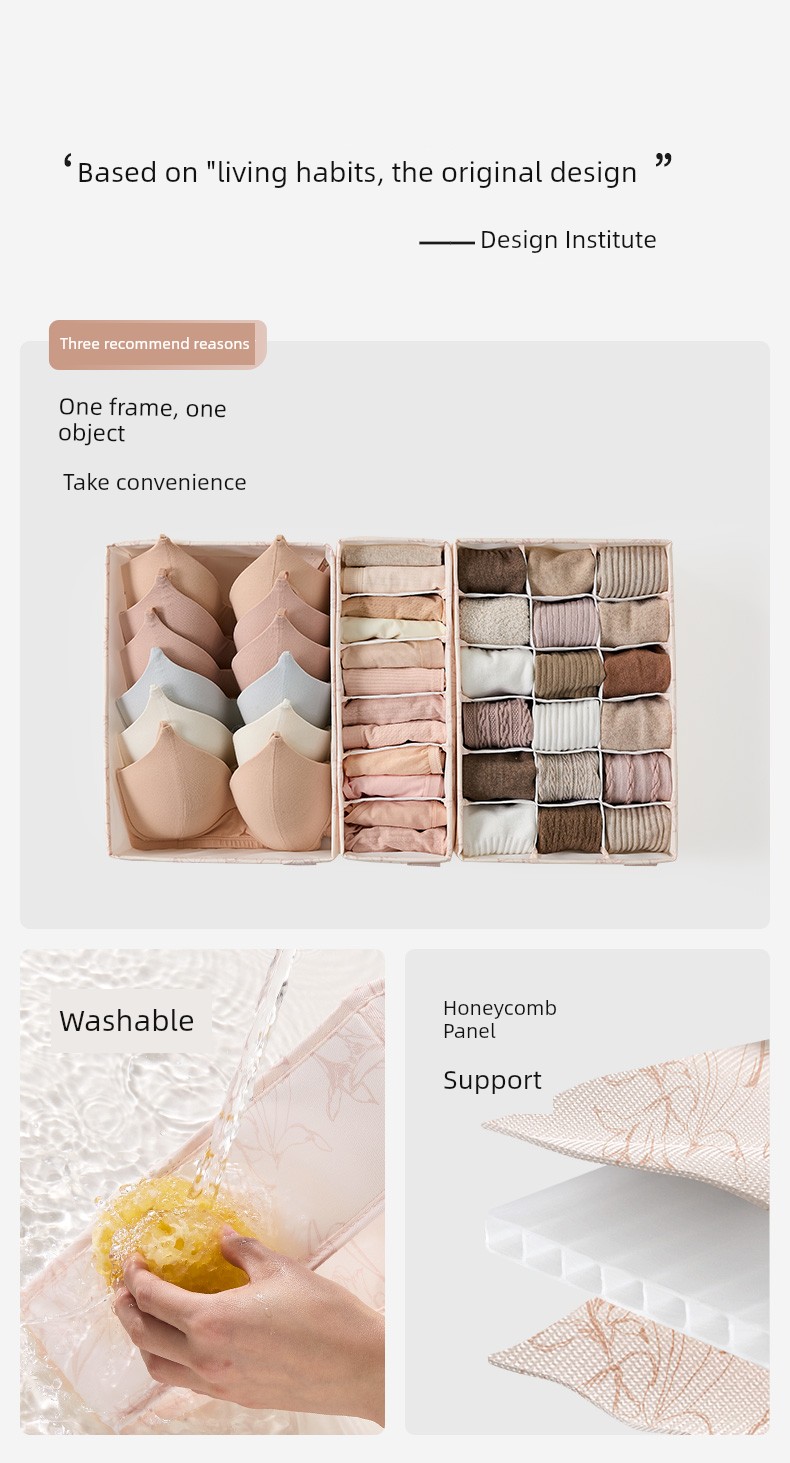Click the opening quotation mark
Viewport: 790px width, 1463px height.
click(x=68, y=162)
